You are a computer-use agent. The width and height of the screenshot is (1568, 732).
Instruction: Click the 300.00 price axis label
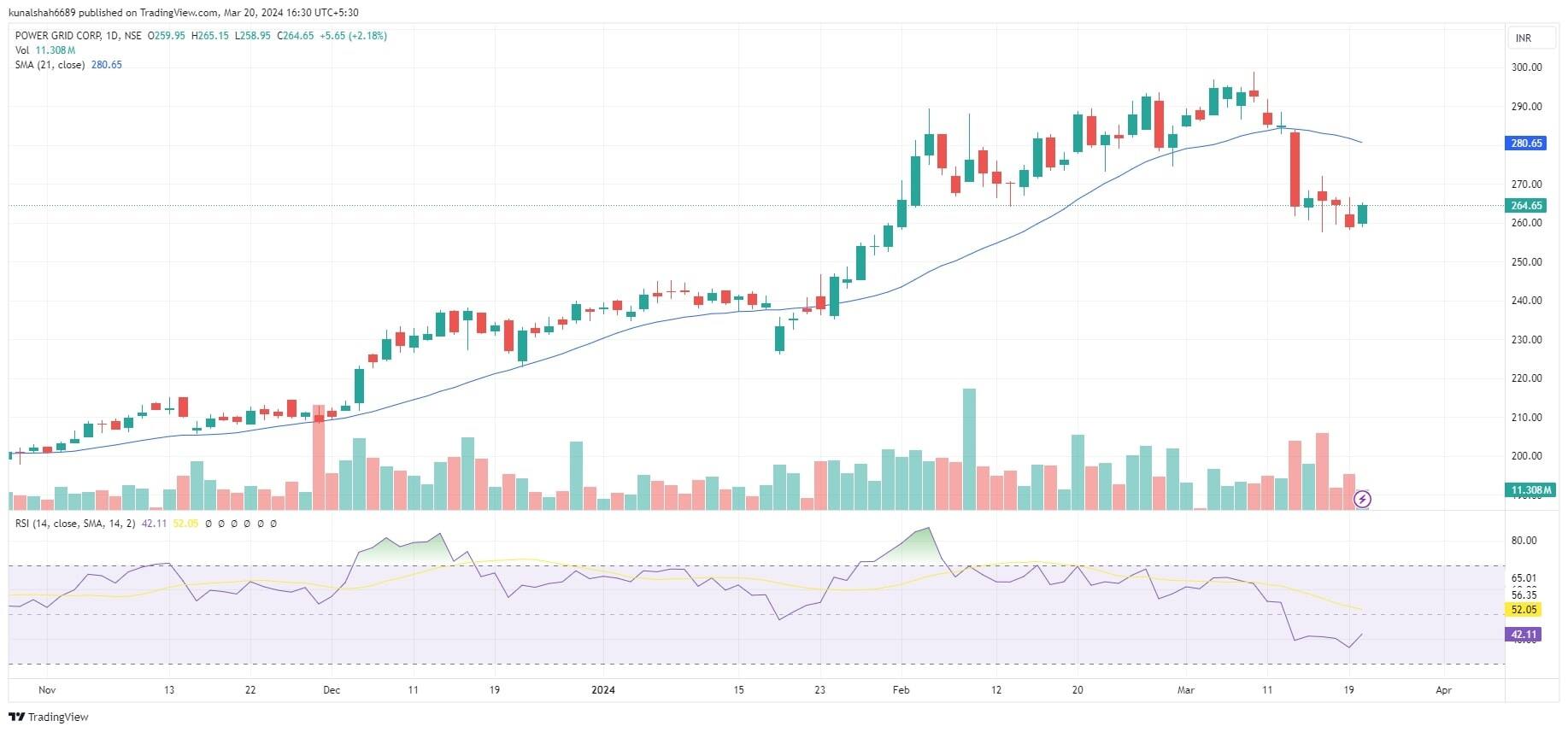tap(1526, 67)
